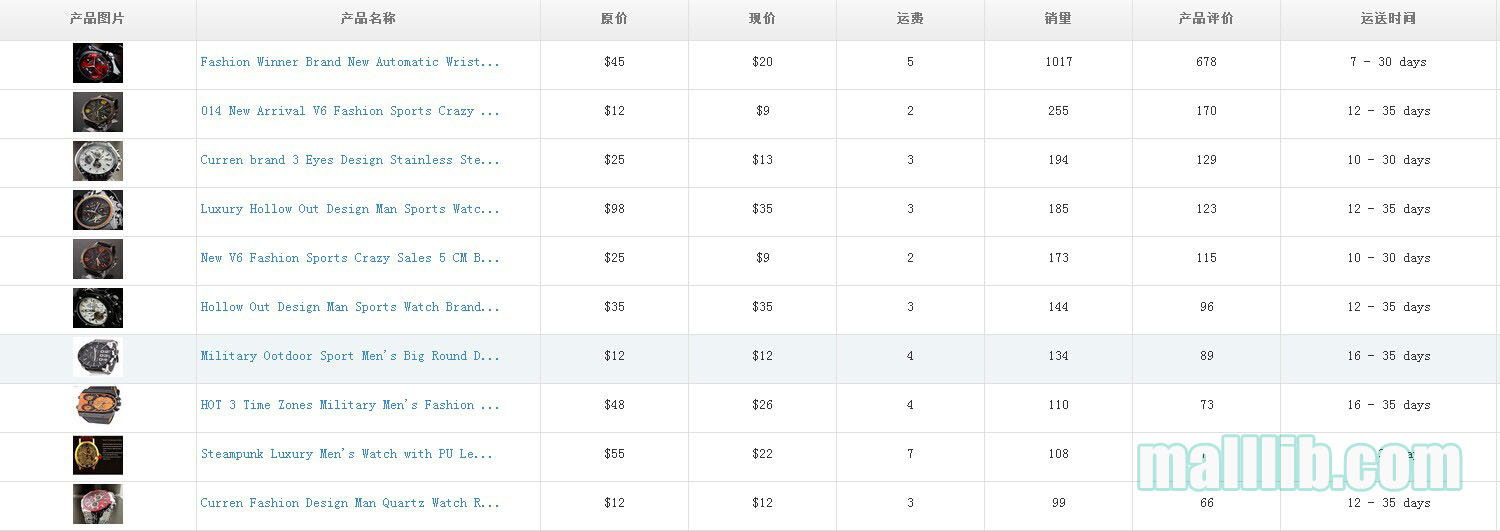Click the orange 3 Time Zones watch thumbnail

98,406
